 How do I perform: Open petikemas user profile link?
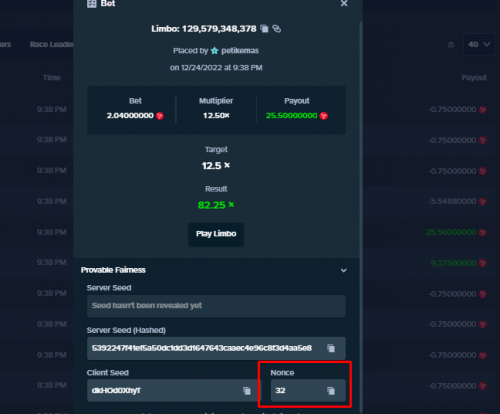[240, 51]
